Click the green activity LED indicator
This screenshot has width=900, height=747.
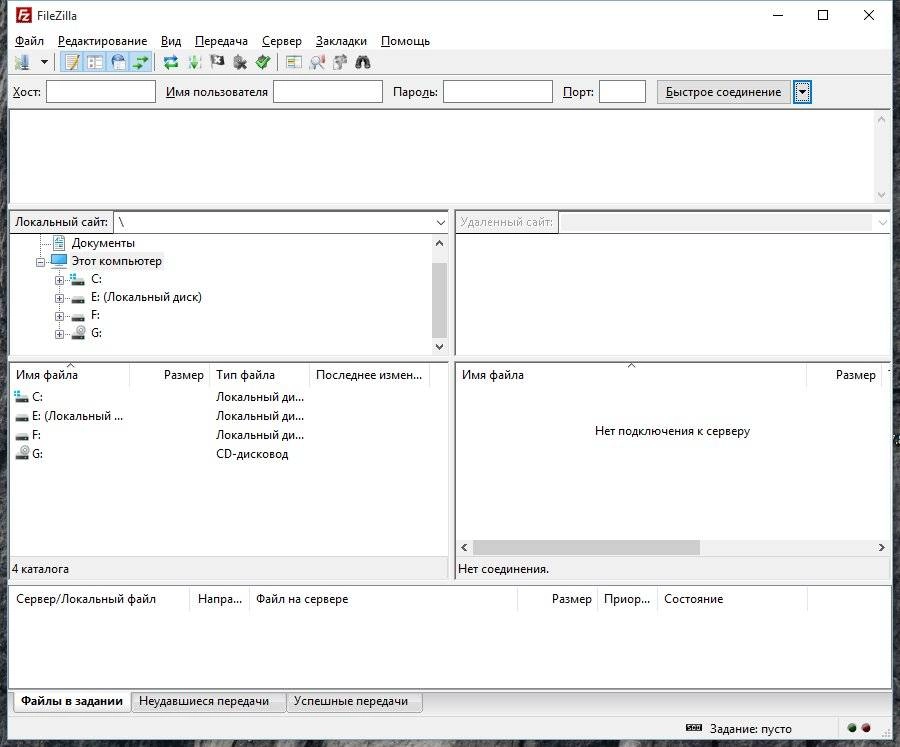(x=852, y=728)
